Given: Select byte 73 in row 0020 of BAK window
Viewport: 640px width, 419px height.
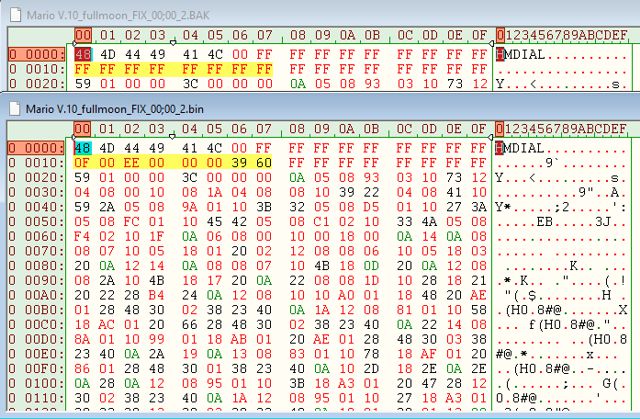Looking at the screenshot, I should coord(454,84).
